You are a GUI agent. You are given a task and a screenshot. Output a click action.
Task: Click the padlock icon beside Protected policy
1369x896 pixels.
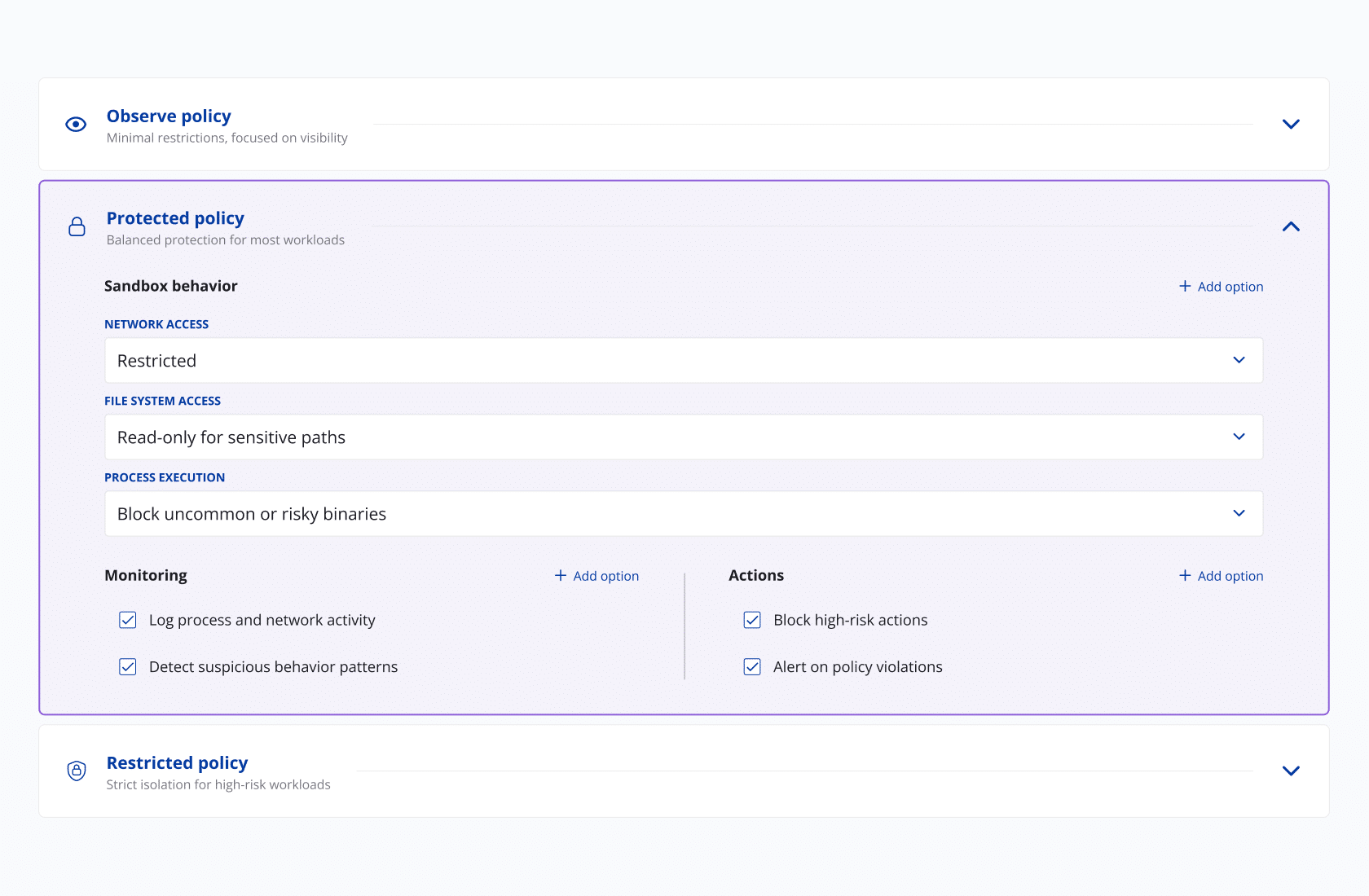click(x=77, y=226)
